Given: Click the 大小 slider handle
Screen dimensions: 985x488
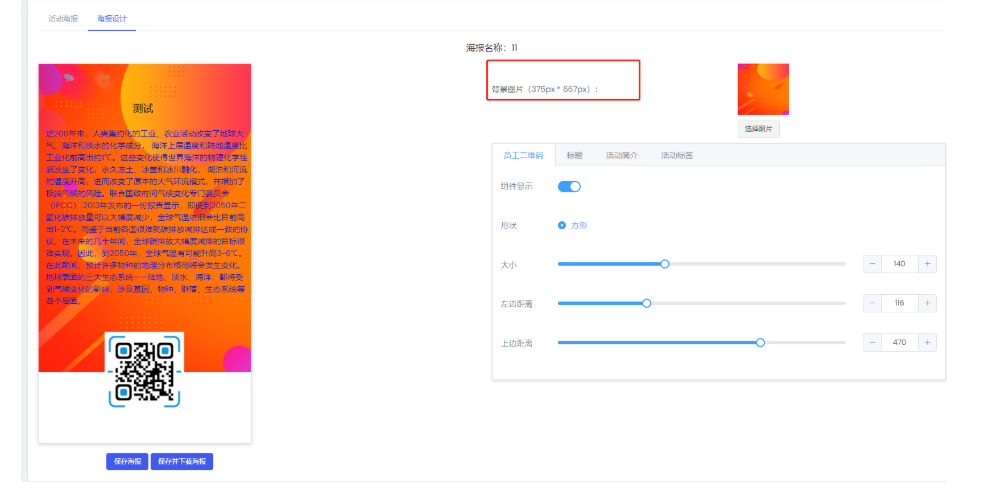Looking at the screenshot, I should coord(665,264).
